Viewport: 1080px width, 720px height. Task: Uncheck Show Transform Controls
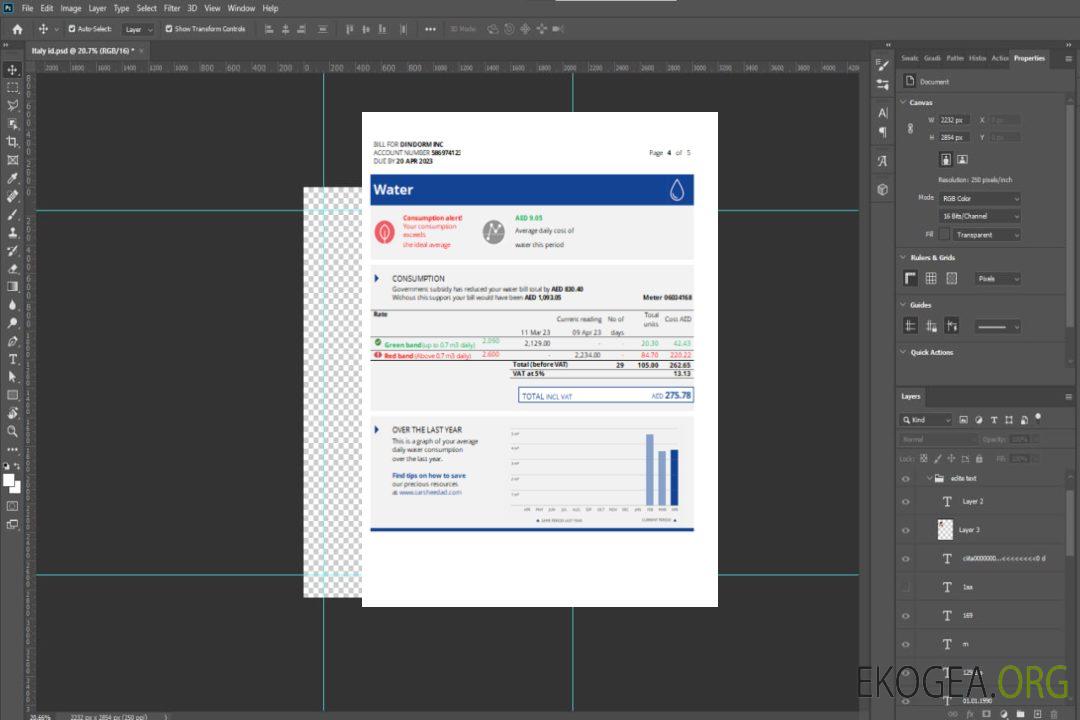coord(169,29)
